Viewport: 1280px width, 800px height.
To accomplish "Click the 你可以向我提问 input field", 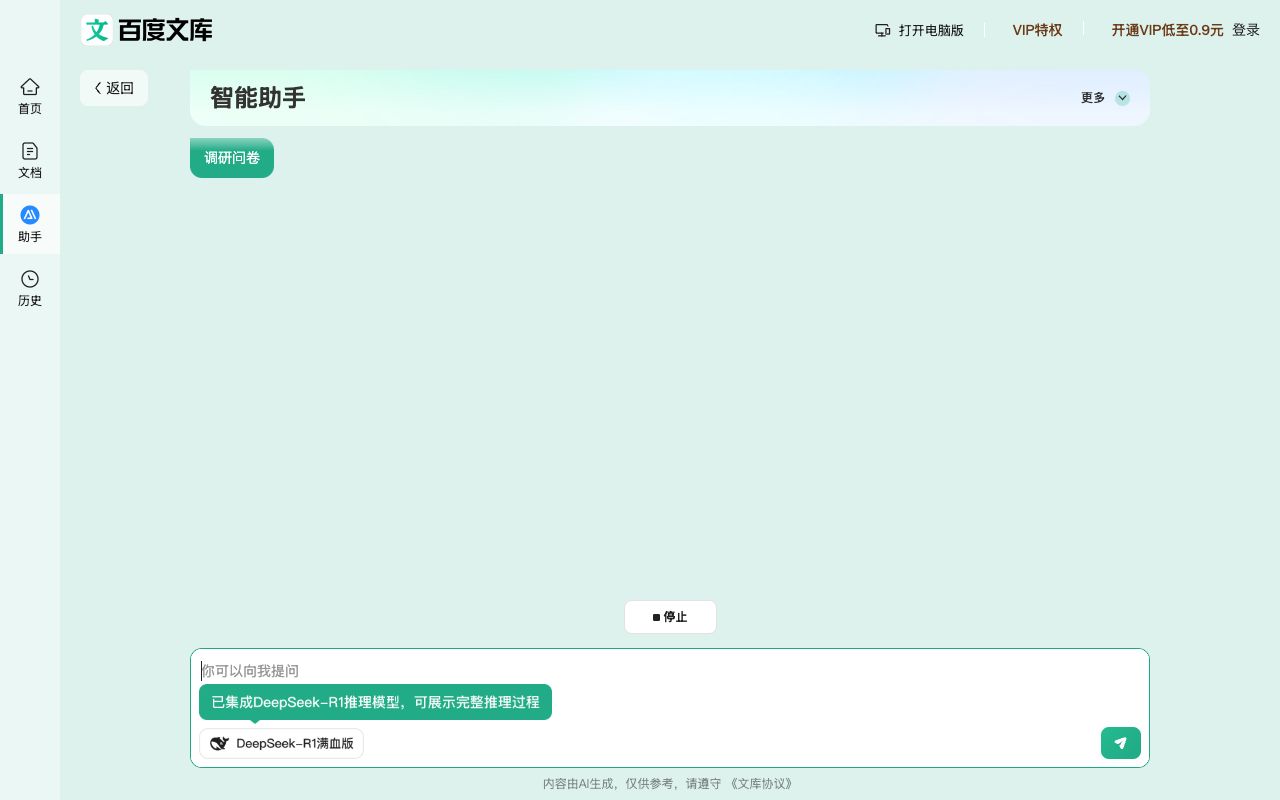I will pyautogui.click(x=670, y=671).
